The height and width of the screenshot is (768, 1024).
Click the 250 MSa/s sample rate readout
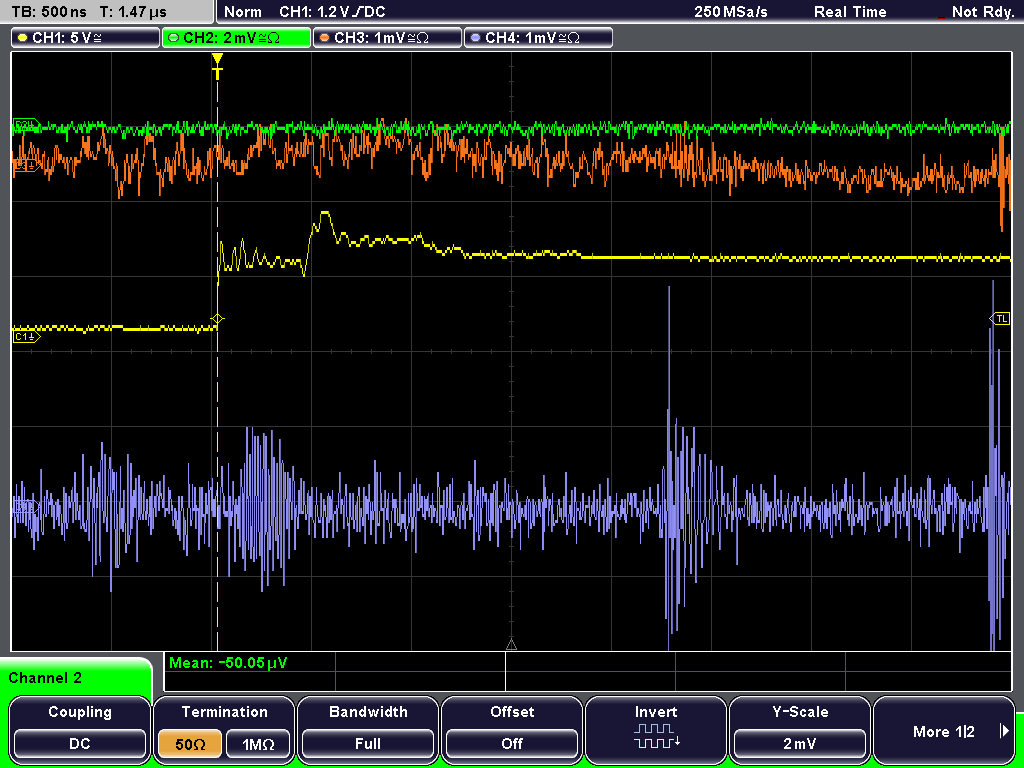[x=731, y=12]
